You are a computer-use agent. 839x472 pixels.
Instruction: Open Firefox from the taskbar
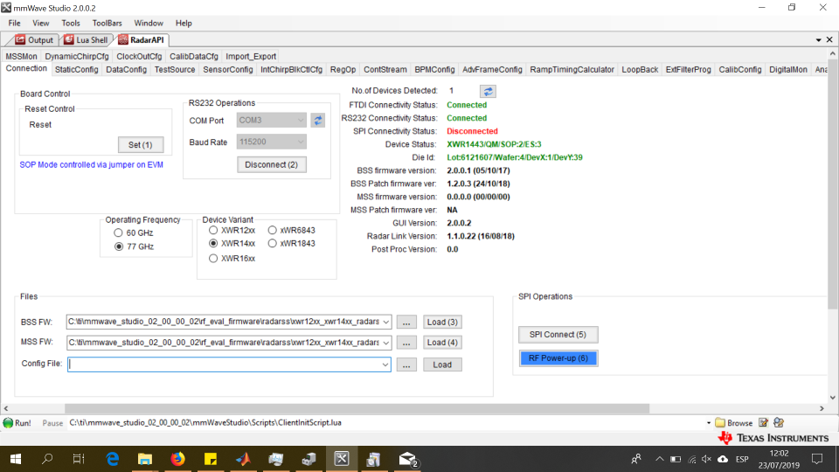tap(178, 459)
